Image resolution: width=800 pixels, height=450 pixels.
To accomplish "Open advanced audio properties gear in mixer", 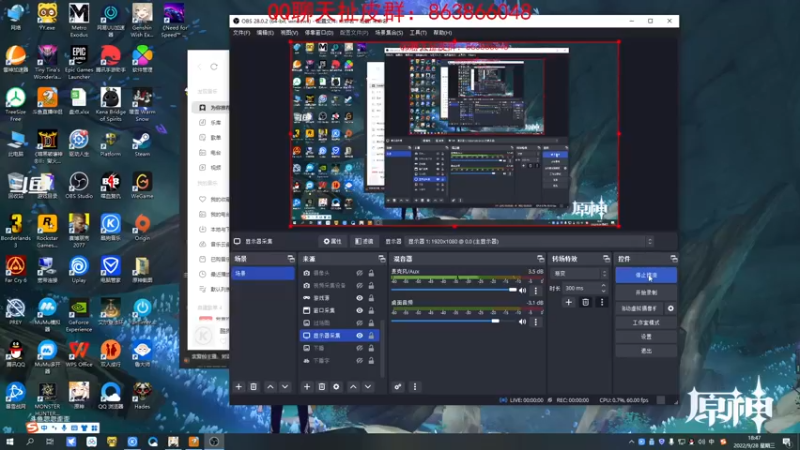I will (398, 387).
